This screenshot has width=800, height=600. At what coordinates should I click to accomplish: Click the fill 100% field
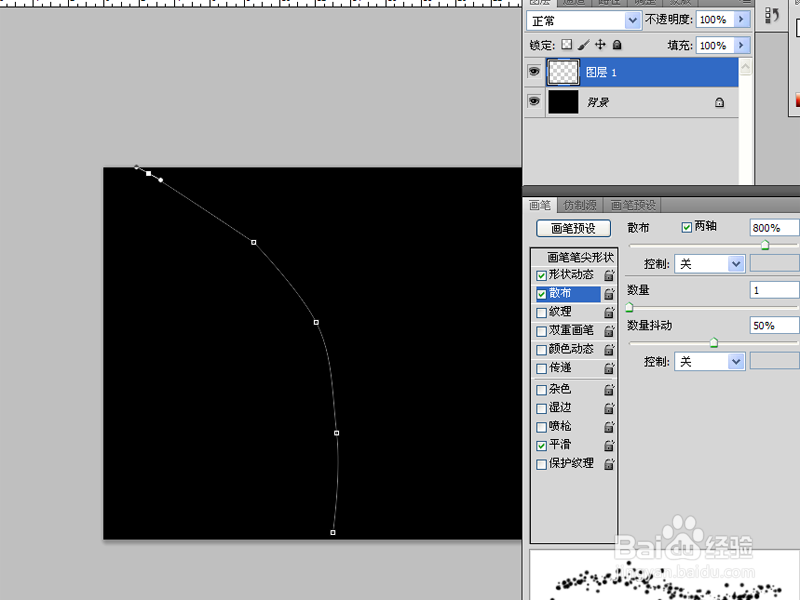pyautogui.click(x=715, y=45)
